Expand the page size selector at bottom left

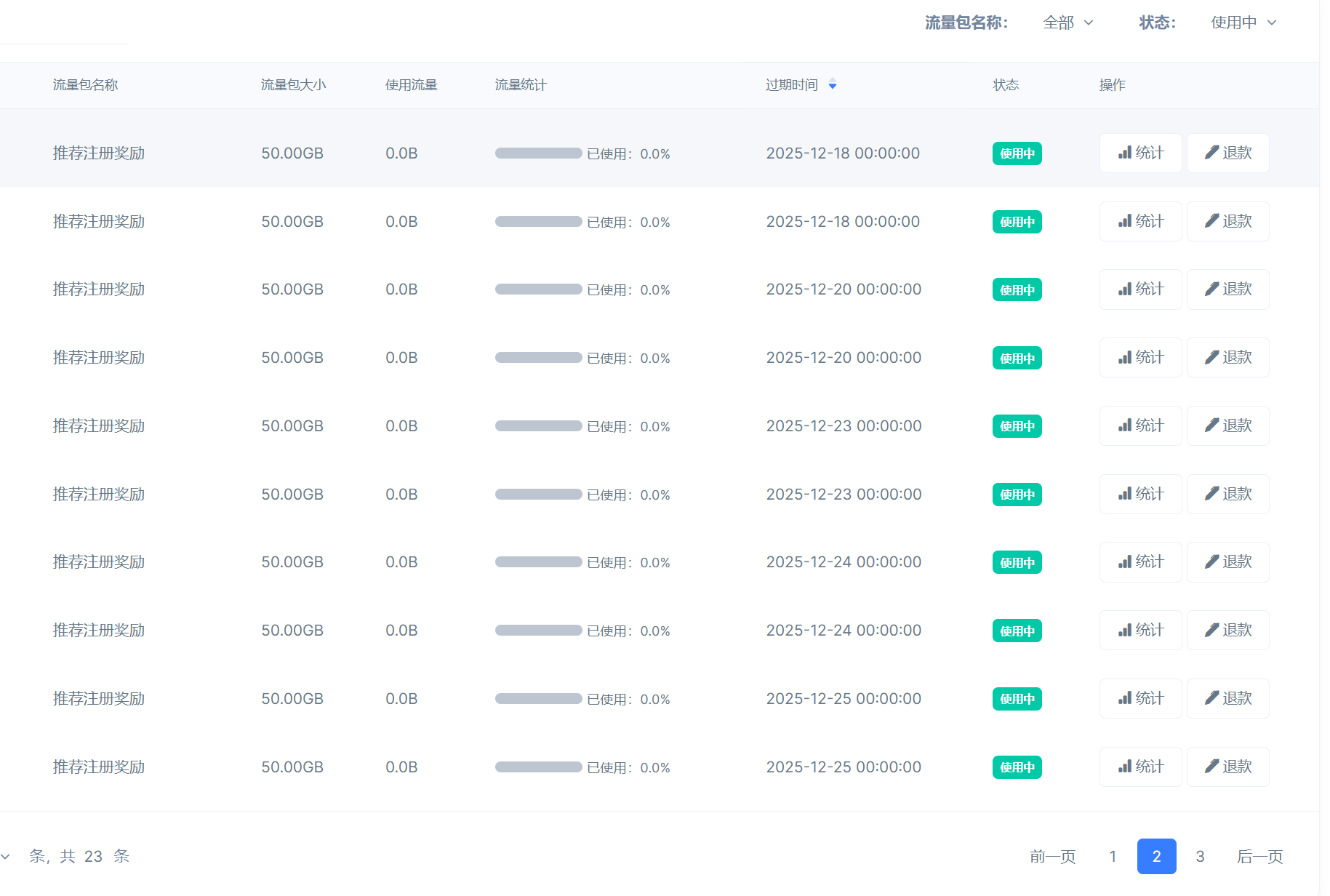click(x=7, y=856)
